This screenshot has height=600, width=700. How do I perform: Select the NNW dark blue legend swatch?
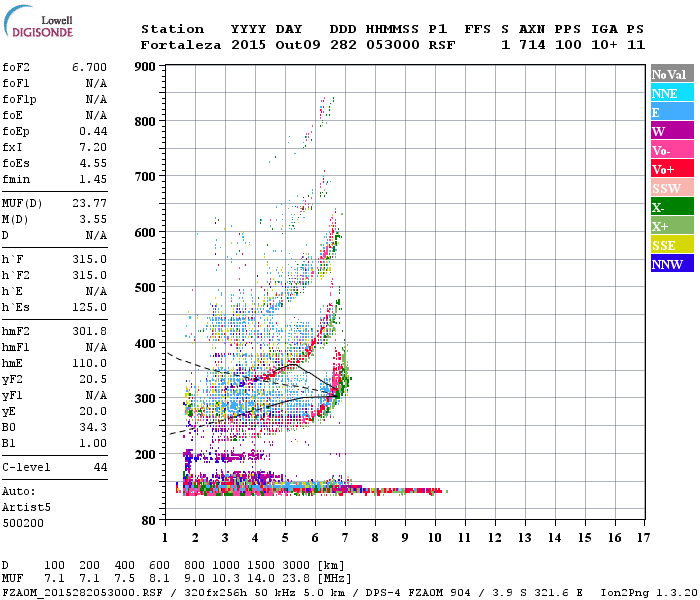[672, 264]
